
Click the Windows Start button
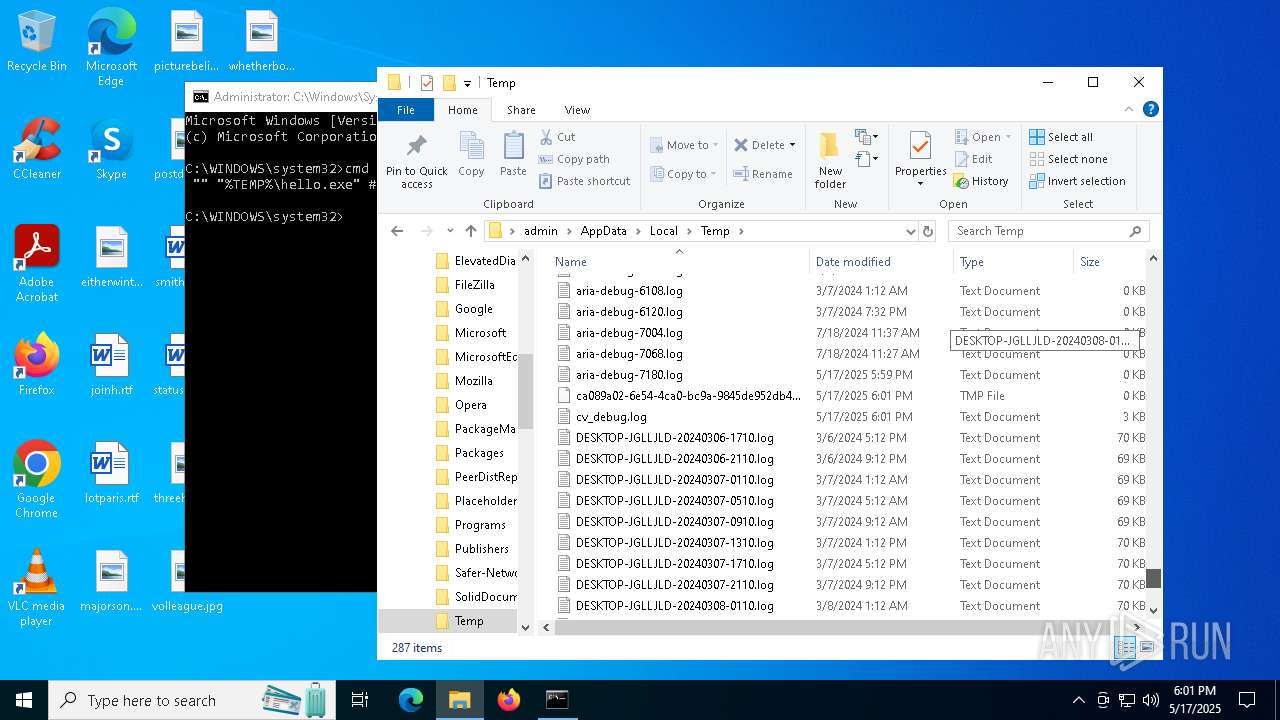pos(24,700)
